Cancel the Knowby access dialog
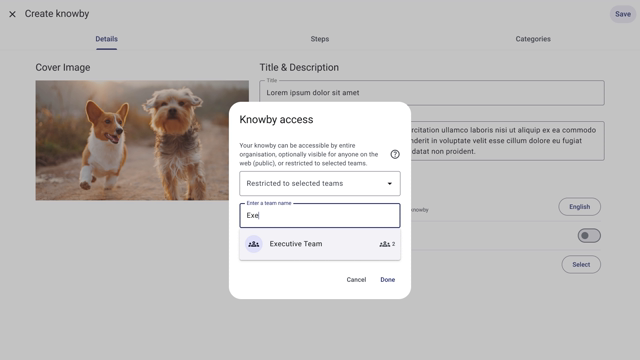This screenshot has height=360, width=640. pyautogui.click(x=356, y=280)
